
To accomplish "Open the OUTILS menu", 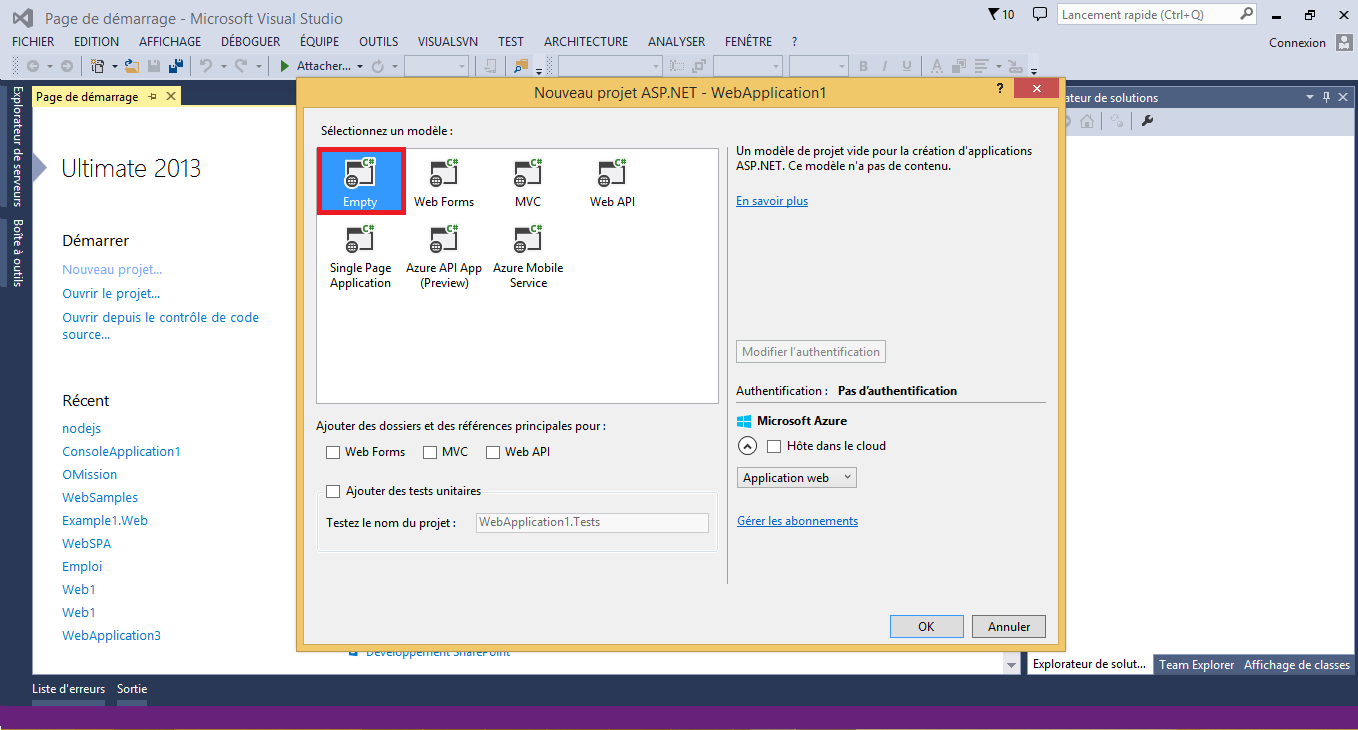I will [378, 42].
